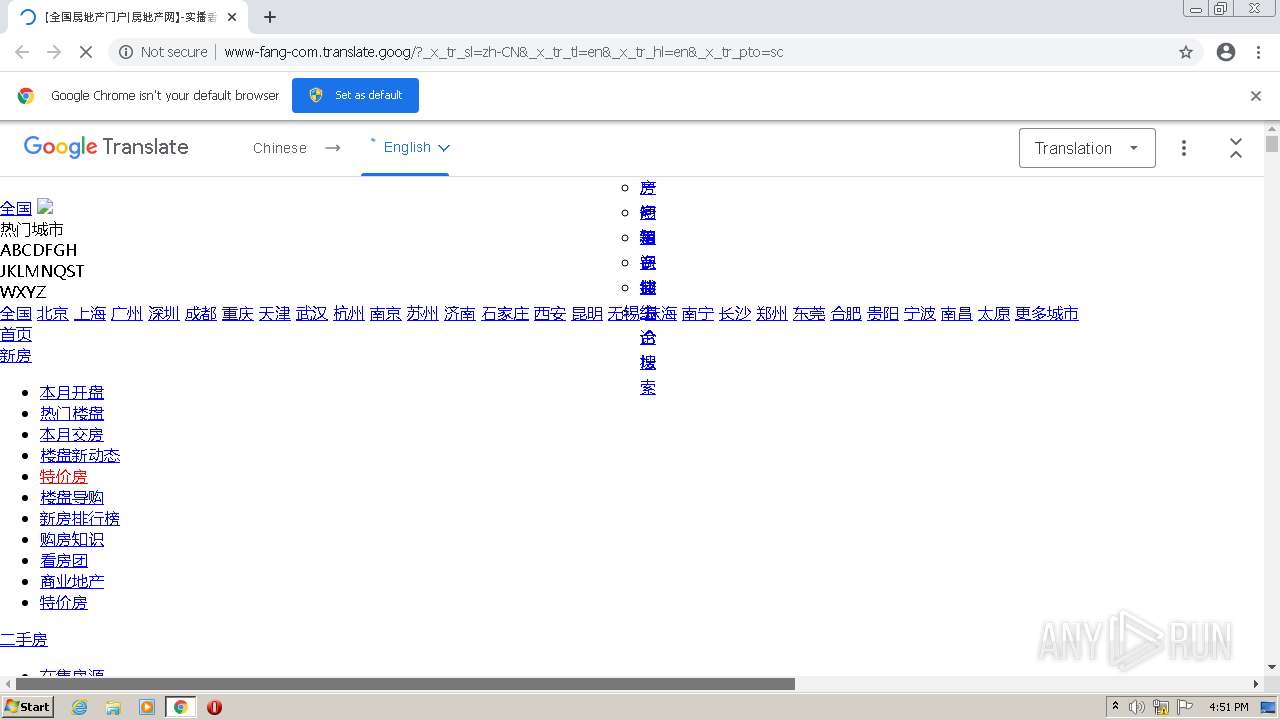The width and height of the screenshot is (1280, 720).
Task: Click the 全国 link before 北京
Action: (16, 314)
